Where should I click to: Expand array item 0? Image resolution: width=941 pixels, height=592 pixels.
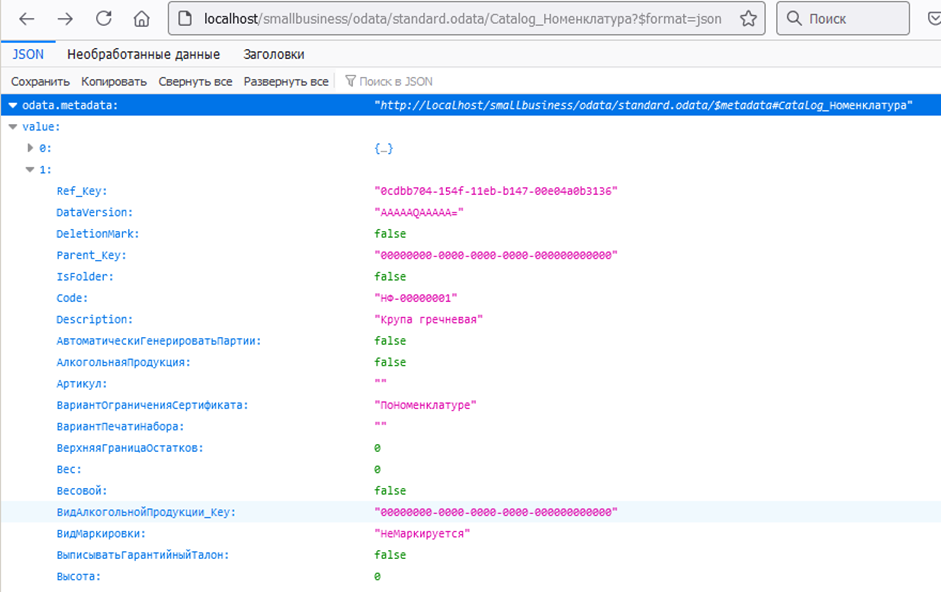point(30,148)
